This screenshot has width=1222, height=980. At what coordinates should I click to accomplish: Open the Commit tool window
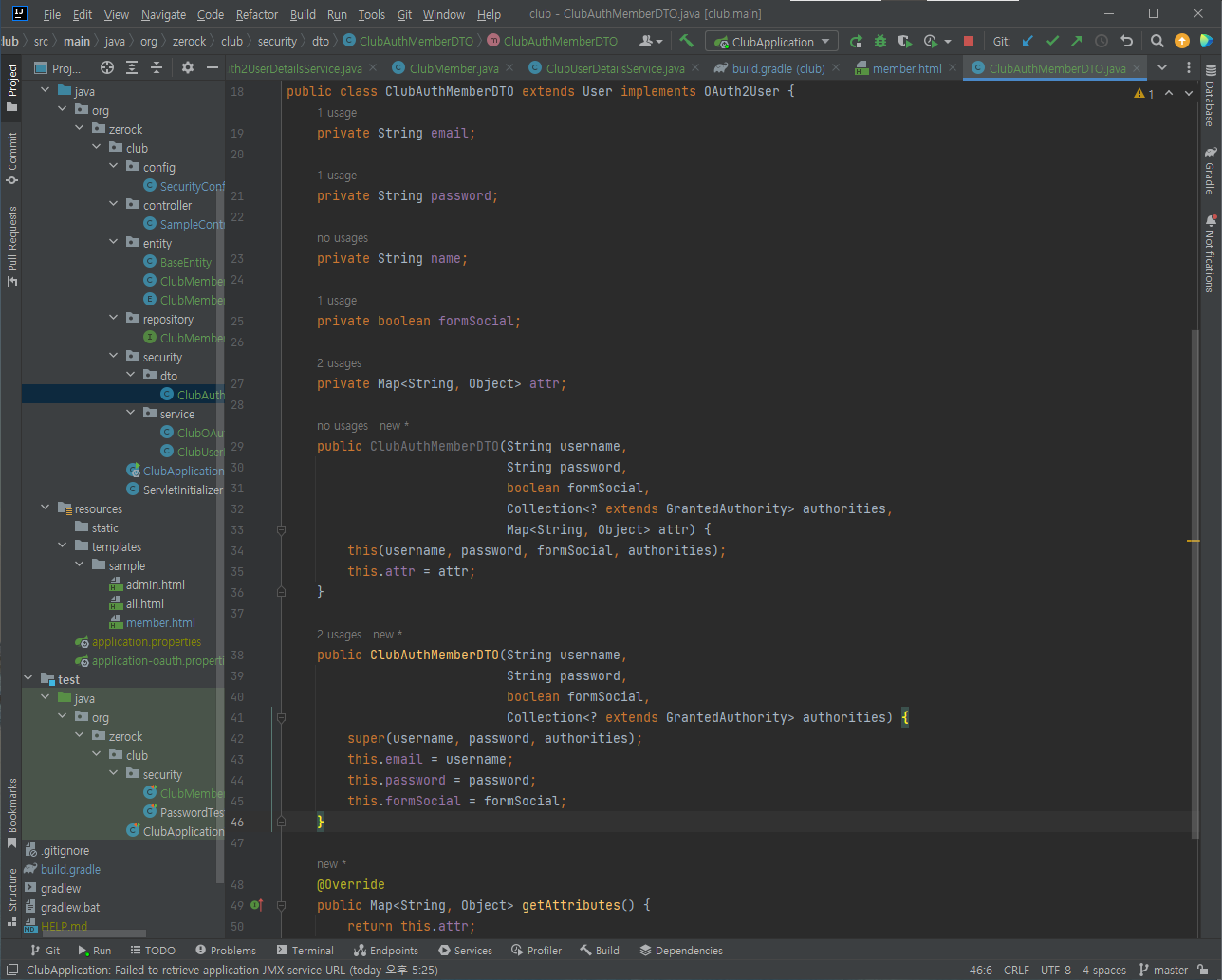point(12,158)
